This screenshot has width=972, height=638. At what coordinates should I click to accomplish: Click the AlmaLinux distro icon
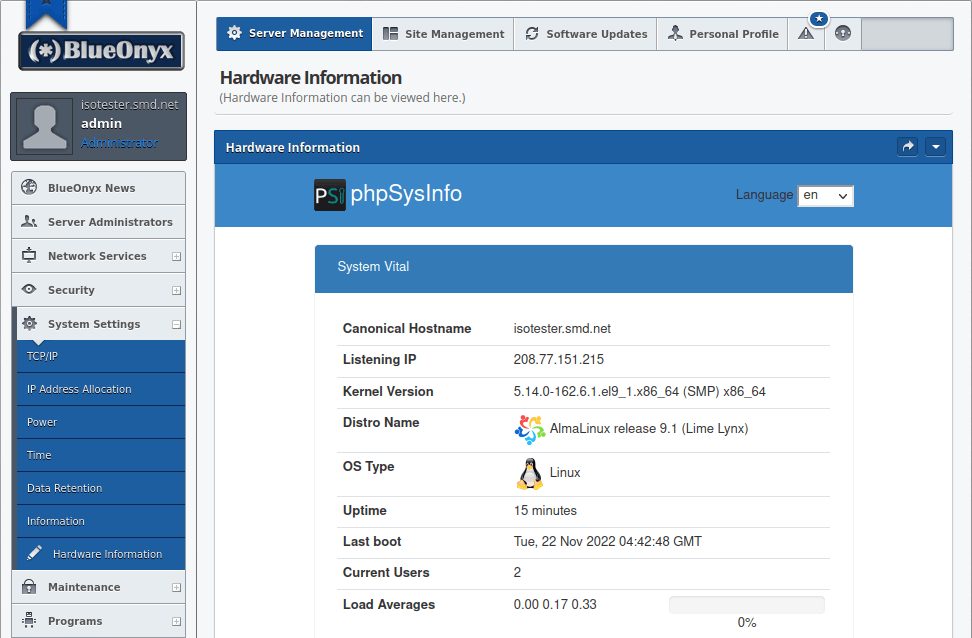click(529, 429)
